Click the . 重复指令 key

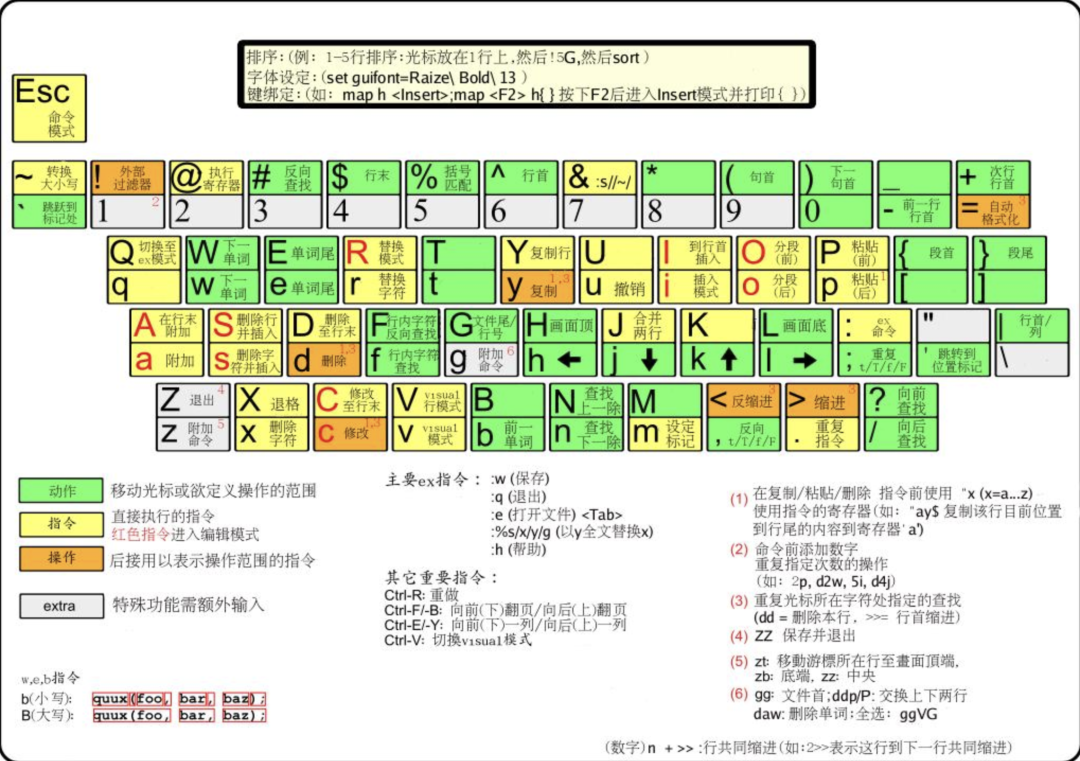[x=822, y=435]
